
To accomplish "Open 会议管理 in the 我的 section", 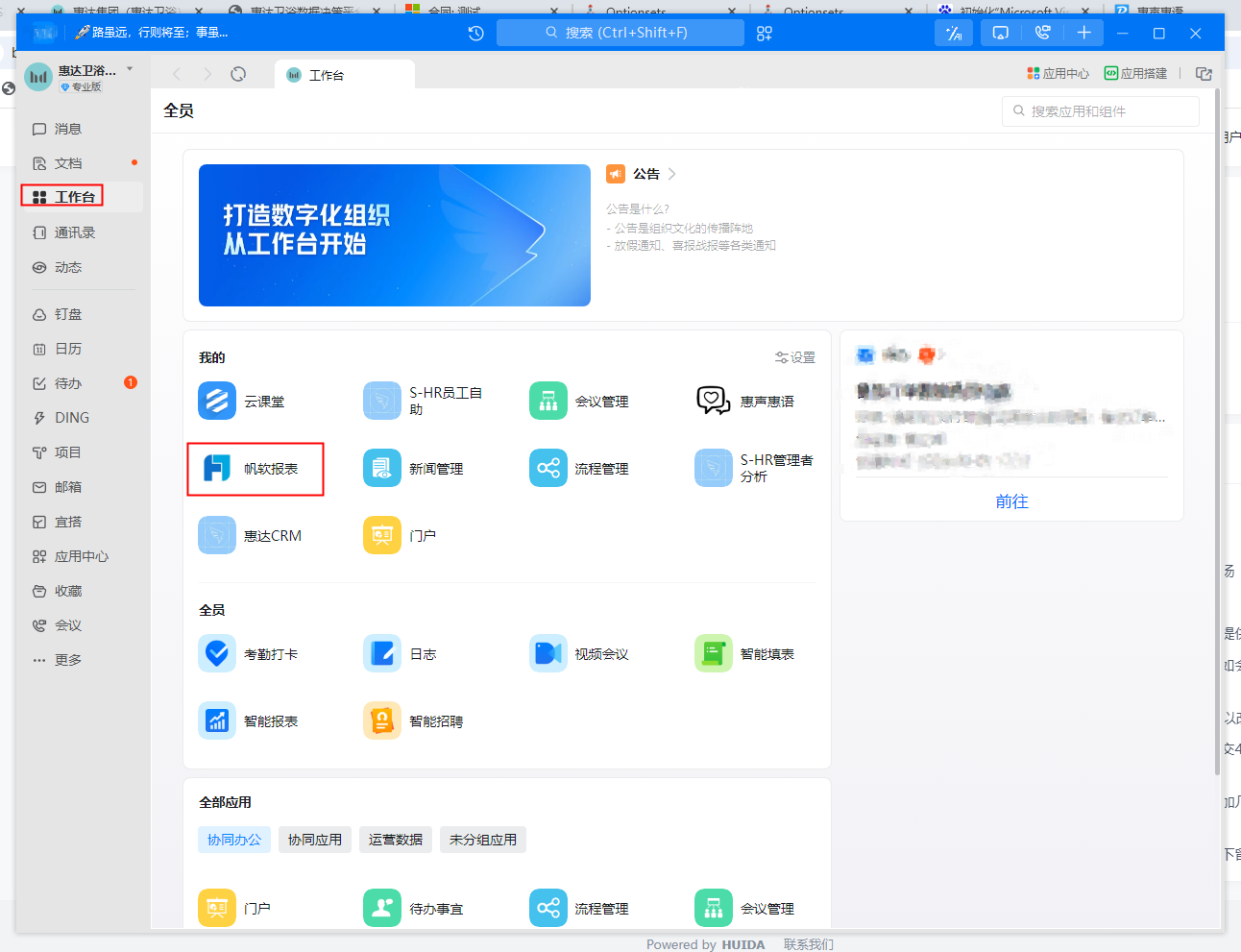I will pos(548,401).
